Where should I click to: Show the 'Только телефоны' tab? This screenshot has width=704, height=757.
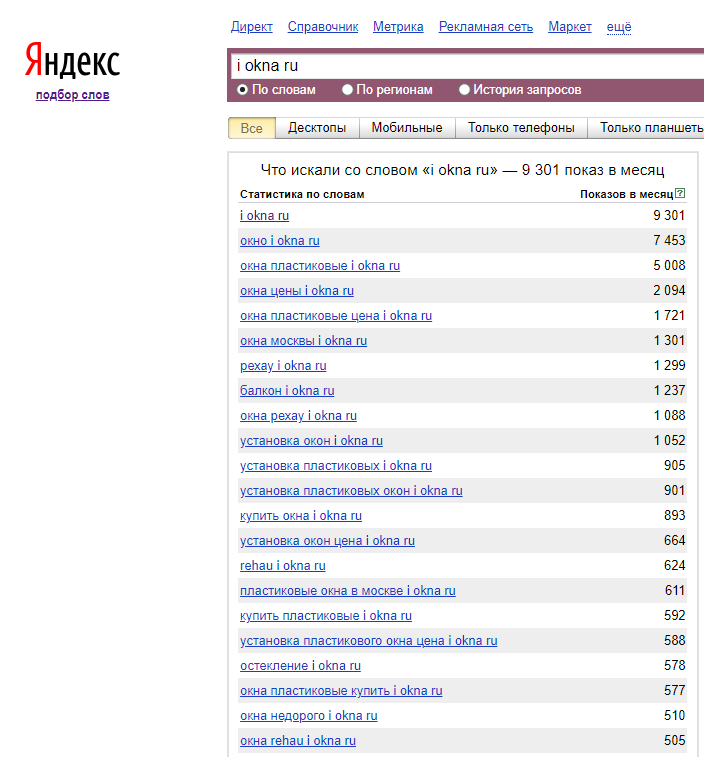tap(521, 128)
